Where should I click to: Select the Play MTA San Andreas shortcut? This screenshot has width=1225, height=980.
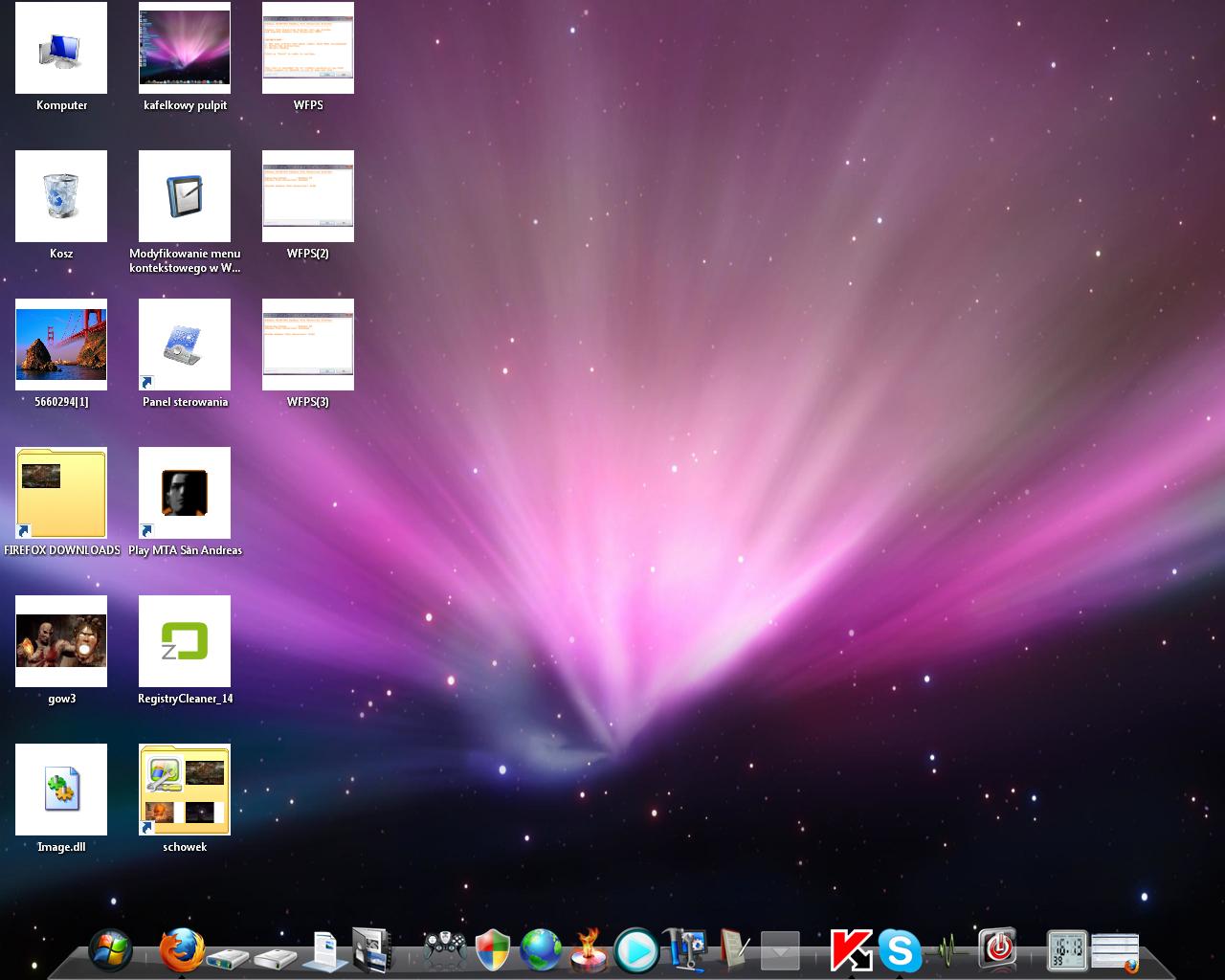(x=185, y=494)
